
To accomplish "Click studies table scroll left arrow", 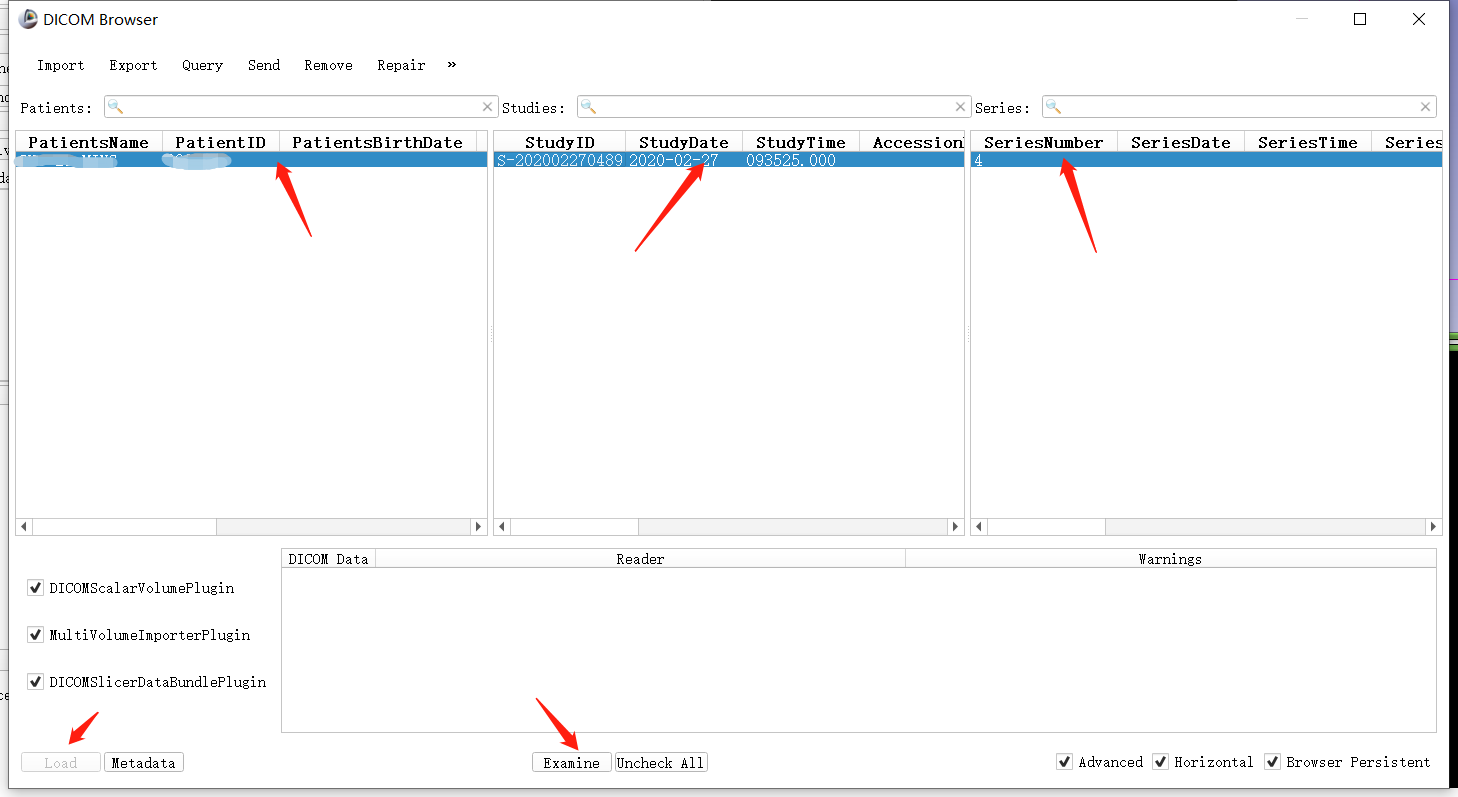I will (x=502, y=526).
